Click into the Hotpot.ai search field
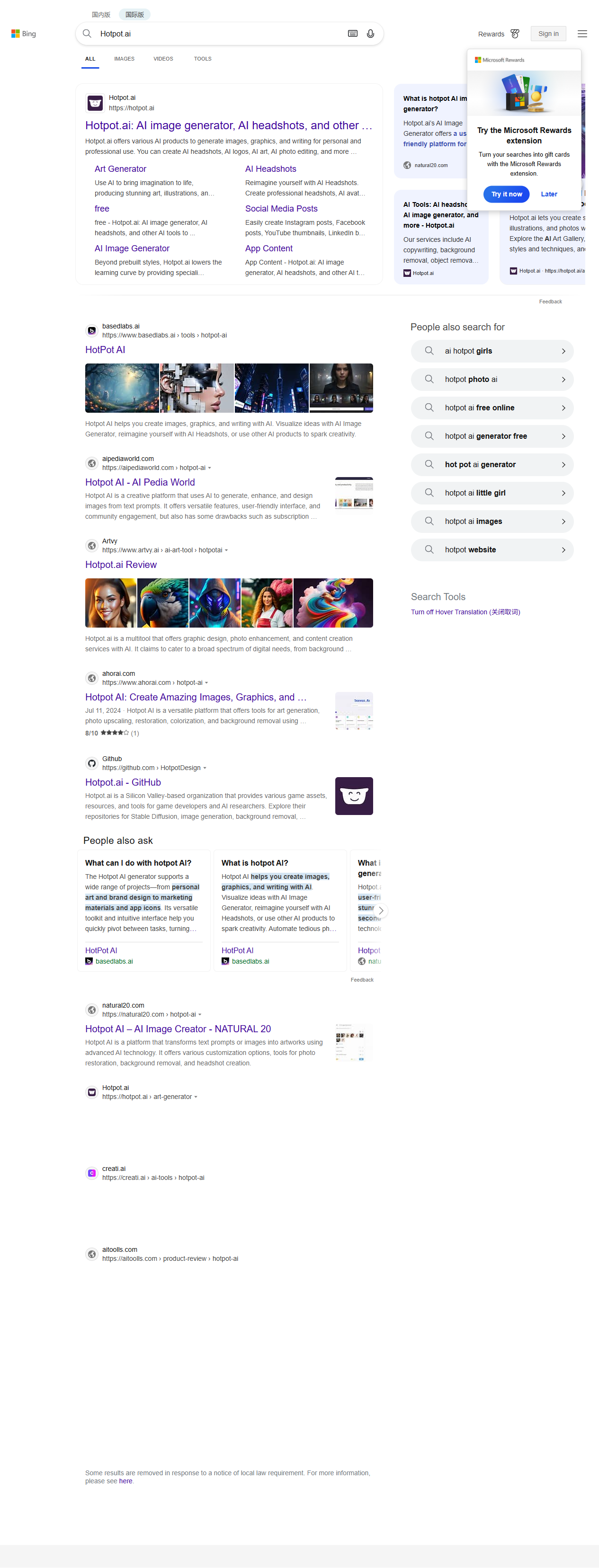Screen dimensions: 599x1568 (219, 34)
